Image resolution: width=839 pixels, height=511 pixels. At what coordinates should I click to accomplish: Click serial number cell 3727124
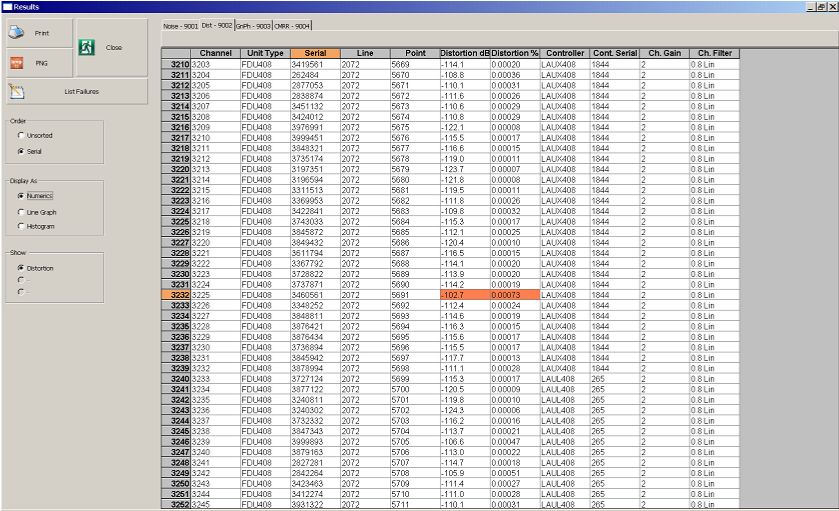315,379
